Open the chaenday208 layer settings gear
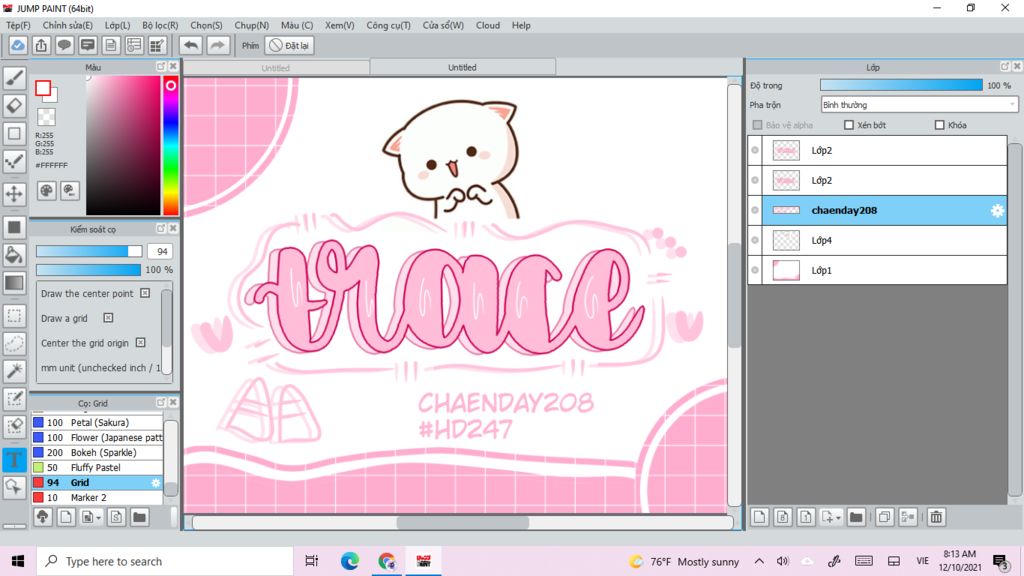The height and width of the screenshot is (576, 1024). pos(997,210)
